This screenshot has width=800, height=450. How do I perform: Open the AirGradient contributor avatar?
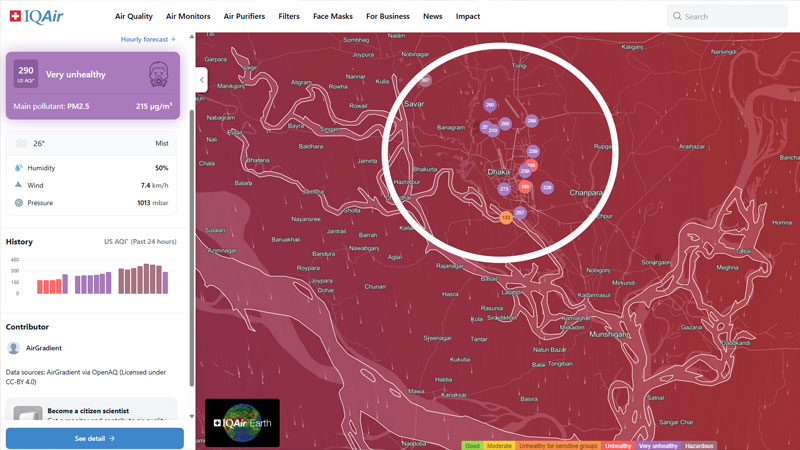click(x=14, y=348)
